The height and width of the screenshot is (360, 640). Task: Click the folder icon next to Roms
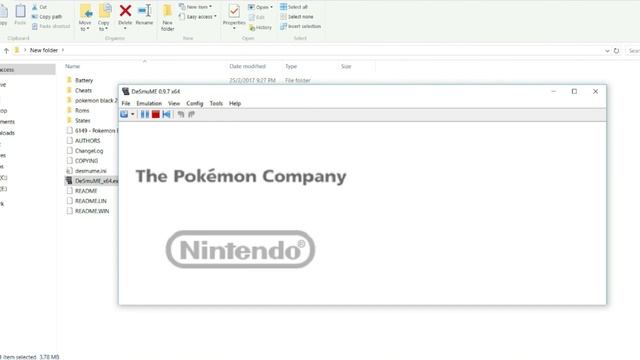pyautogui.click(x=69, y=110)
